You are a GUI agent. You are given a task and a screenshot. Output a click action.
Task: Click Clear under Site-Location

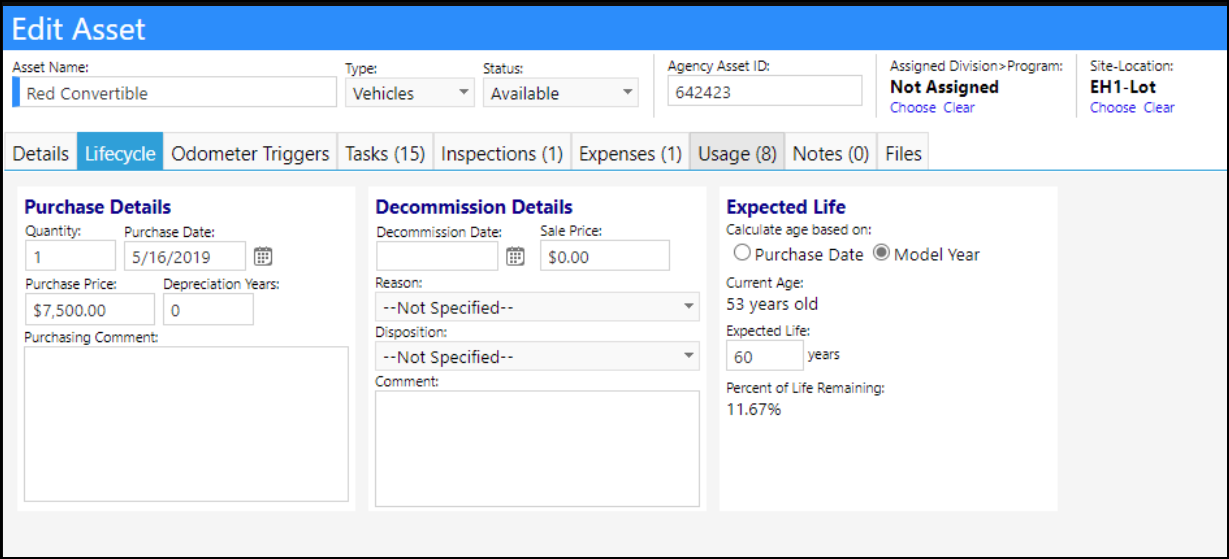pyautogui.click(x=1159, y=108)
